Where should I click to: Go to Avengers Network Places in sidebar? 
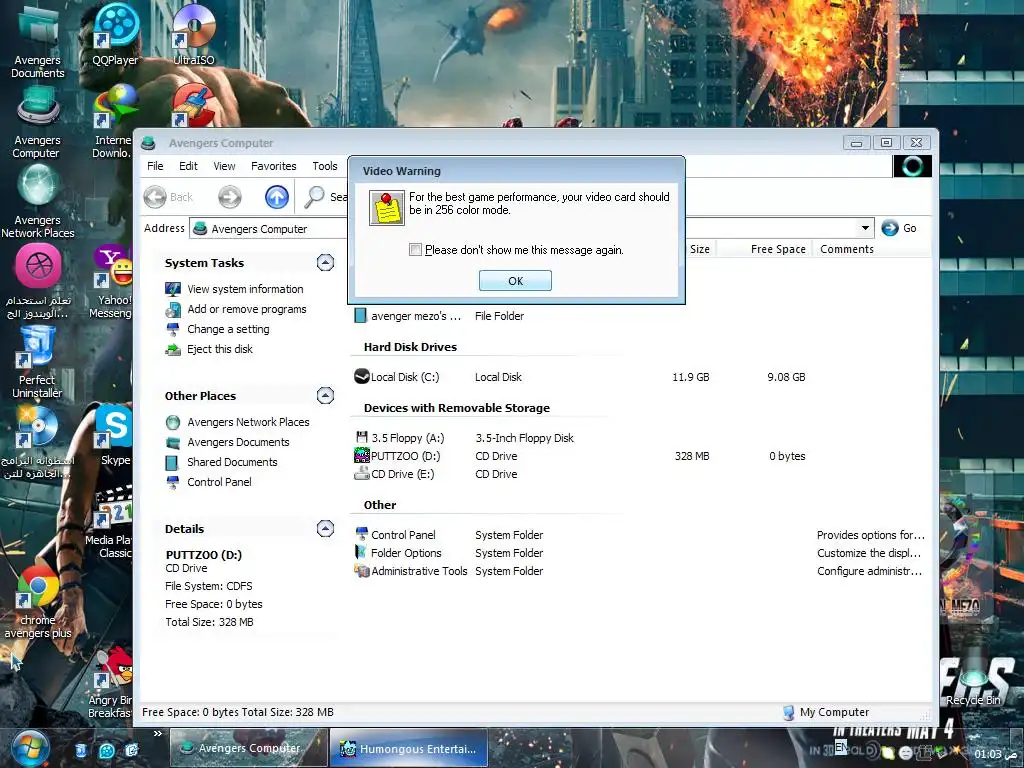(x=248, y=423)
